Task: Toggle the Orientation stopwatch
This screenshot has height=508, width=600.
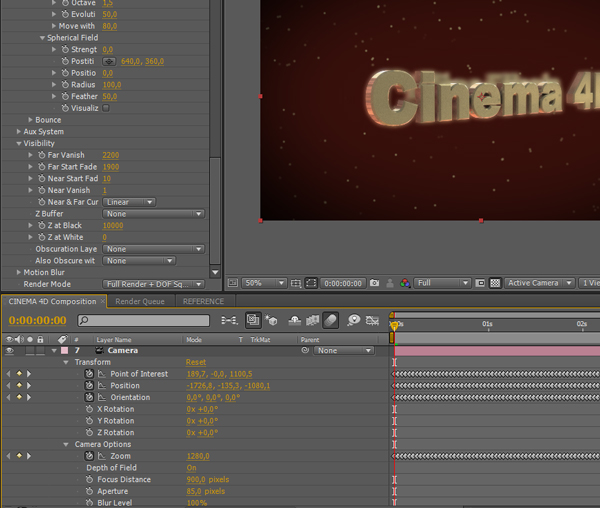Action: coord(89,397)
